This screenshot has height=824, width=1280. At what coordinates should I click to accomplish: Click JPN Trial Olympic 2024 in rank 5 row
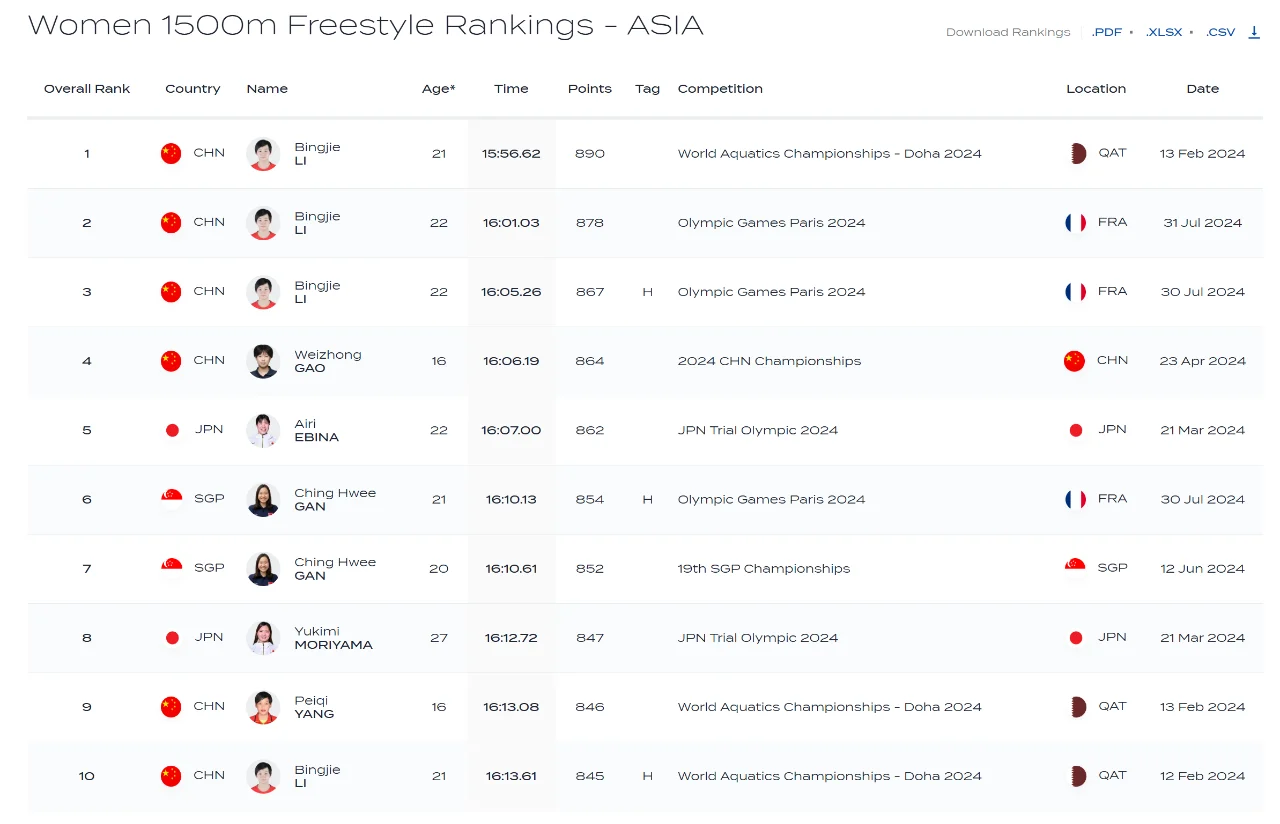(x=758, y=430)
